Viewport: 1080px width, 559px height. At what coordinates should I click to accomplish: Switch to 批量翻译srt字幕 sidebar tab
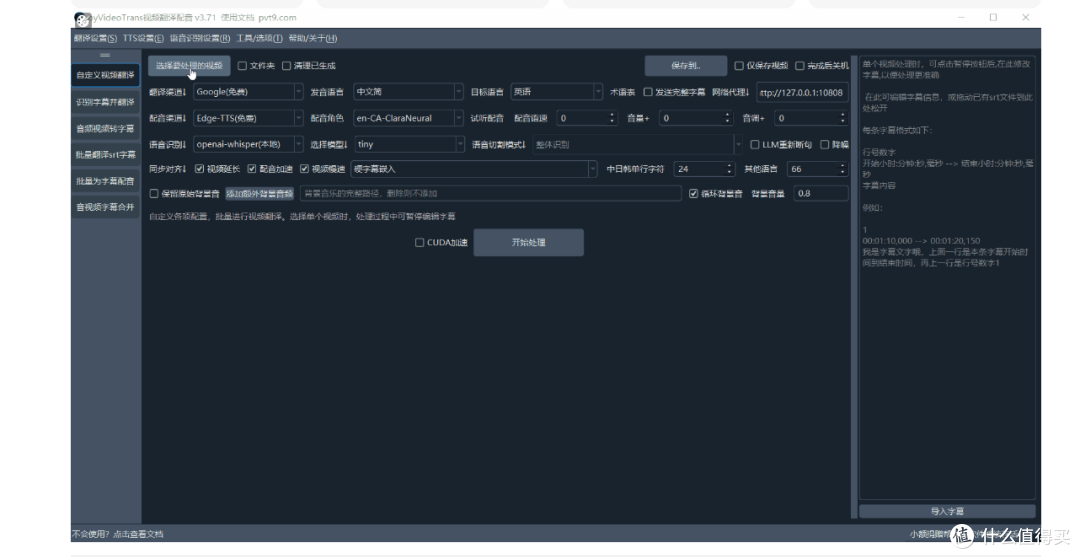[x=105, y=155]
